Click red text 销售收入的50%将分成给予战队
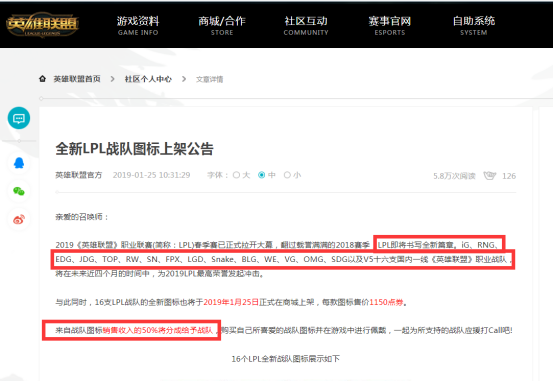554x382 pixels. point(158,330)
